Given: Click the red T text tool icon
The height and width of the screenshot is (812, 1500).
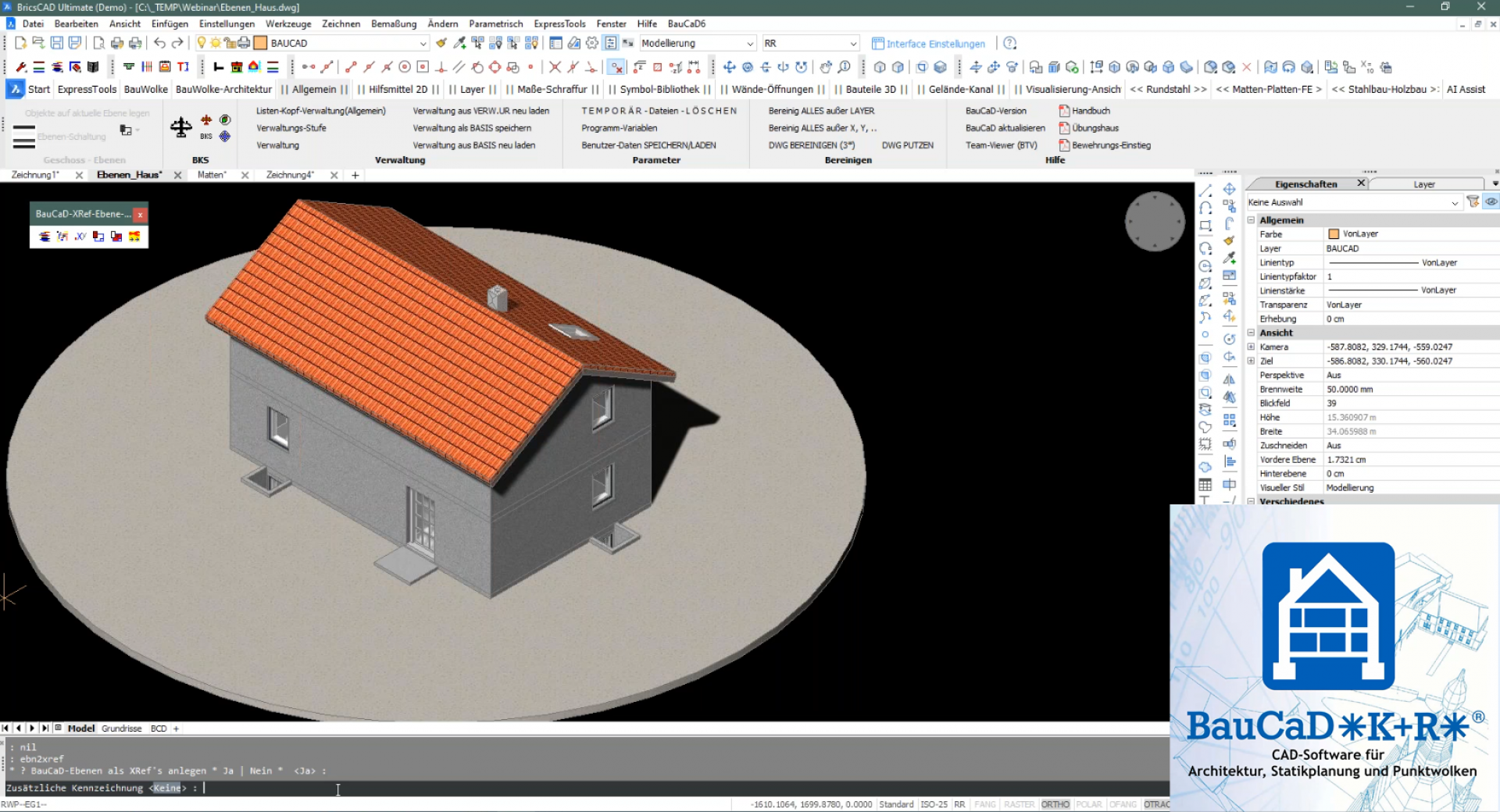Looking at the screenshot, I should point(183,67).
